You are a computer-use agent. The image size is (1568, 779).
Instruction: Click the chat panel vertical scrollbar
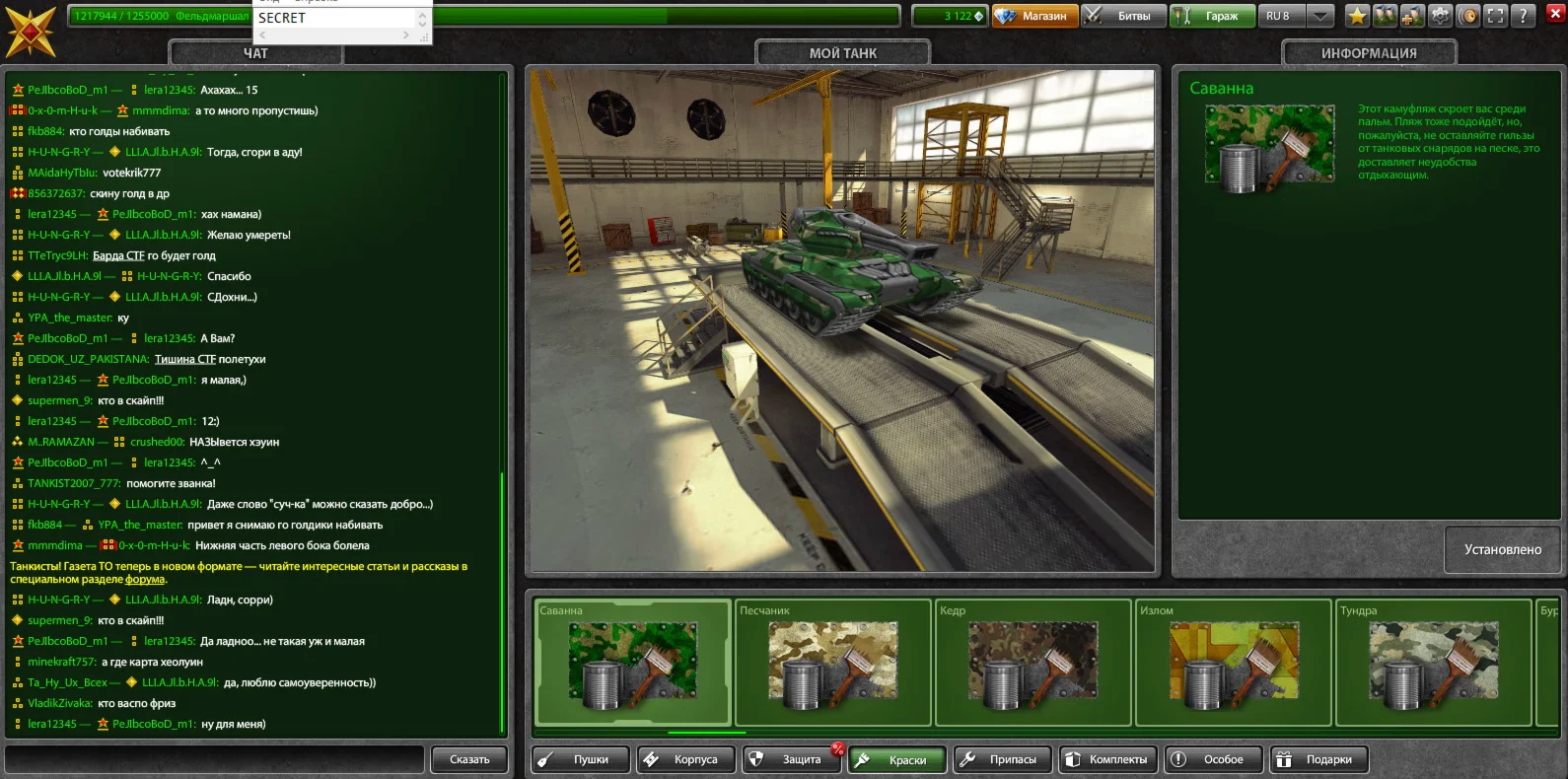coord(502,603)
